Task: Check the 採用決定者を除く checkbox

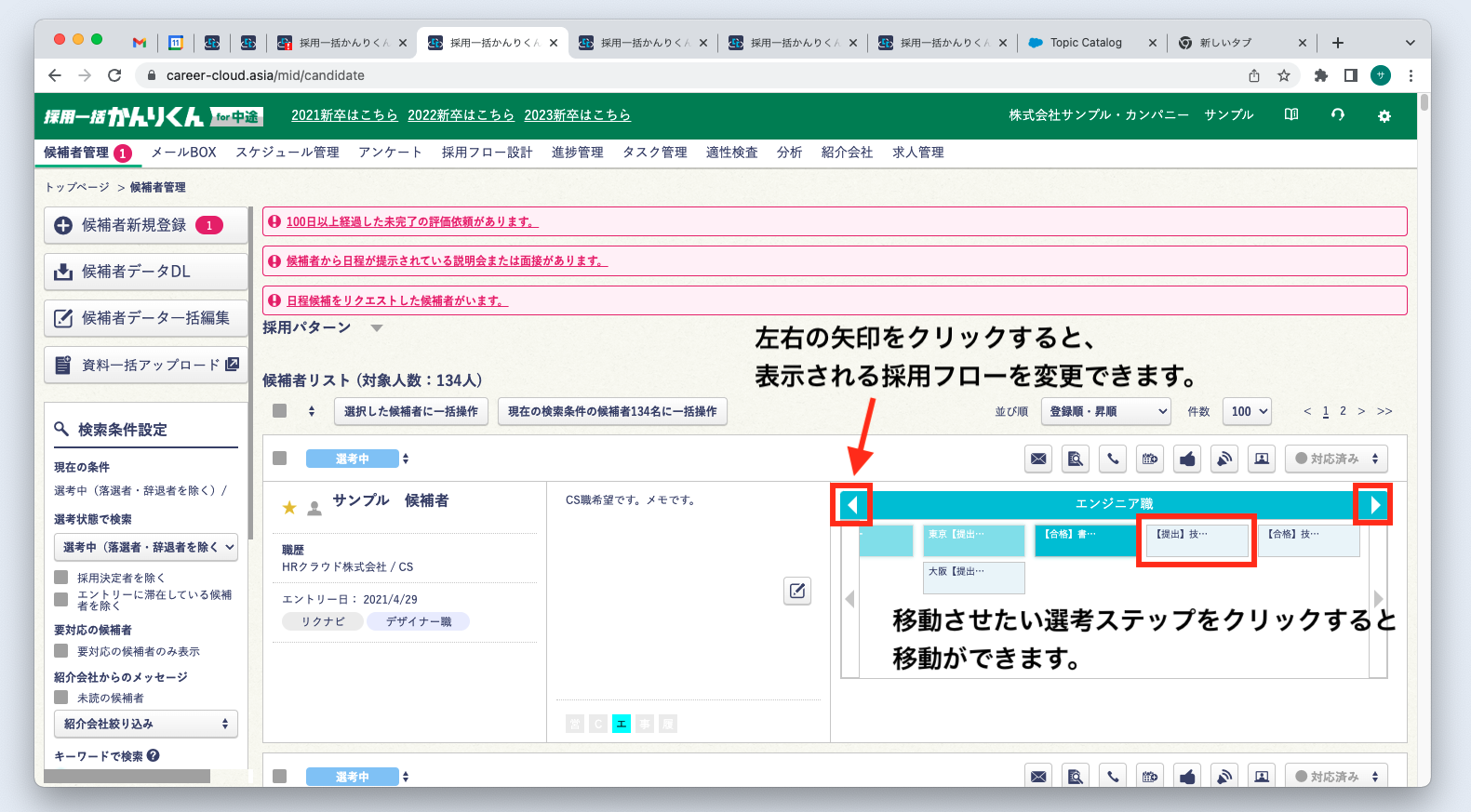Action: point(61,578)
